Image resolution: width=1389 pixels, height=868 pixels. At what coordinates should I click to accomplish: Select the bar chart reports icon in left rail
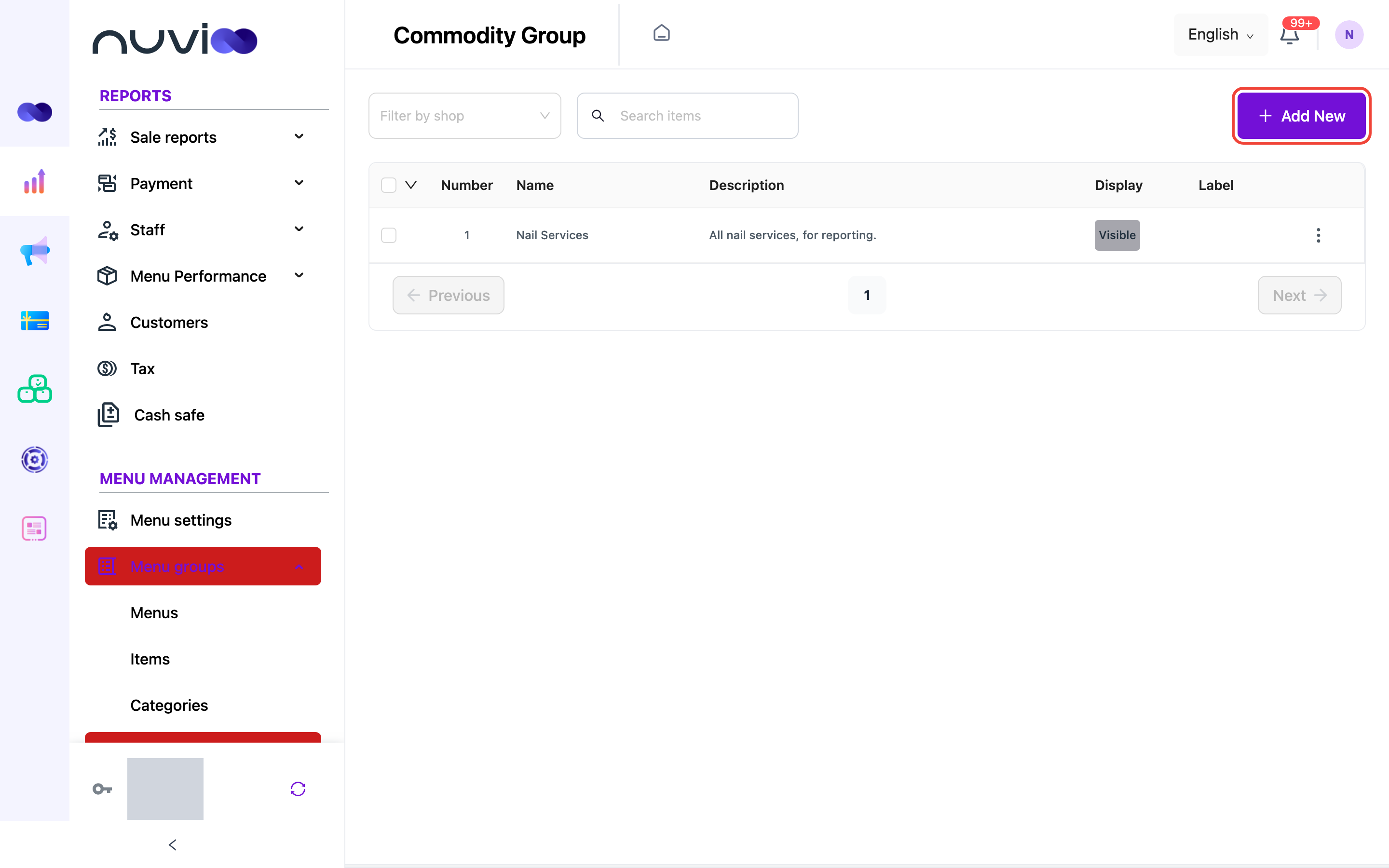(x=34, y=181)
